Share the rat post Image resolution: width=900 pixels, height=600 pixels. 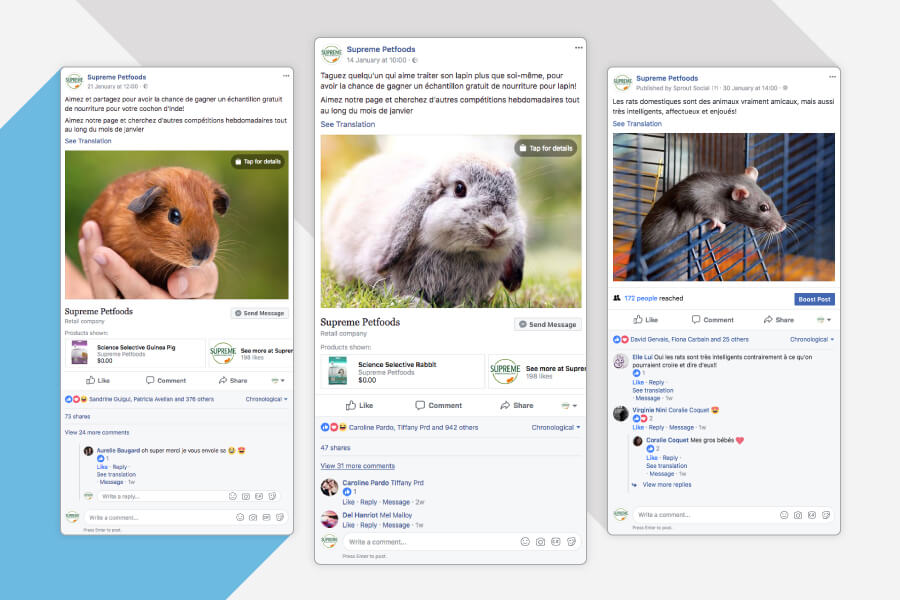tap(779, 320)
